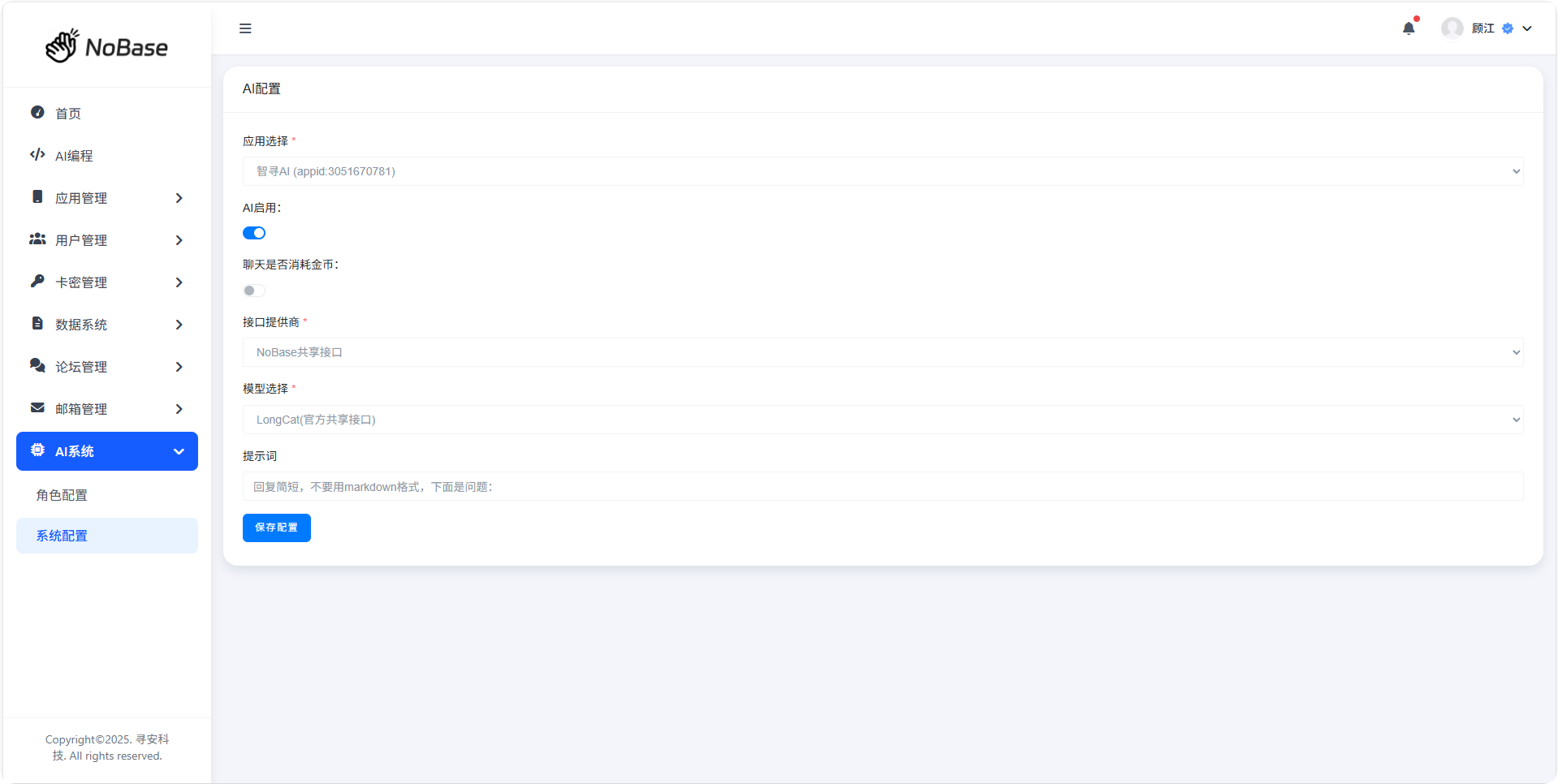Click the blue verified badge icon
1558x784 pixels.
pyautogui.click(x=1508, y=28)
